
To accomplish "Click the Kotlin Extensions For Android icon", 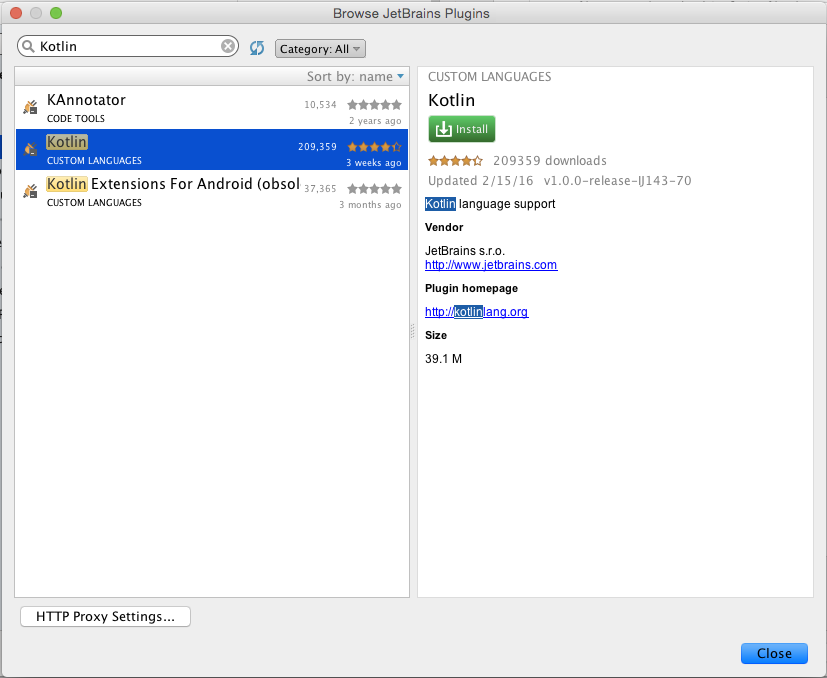I will coord(31,191).
